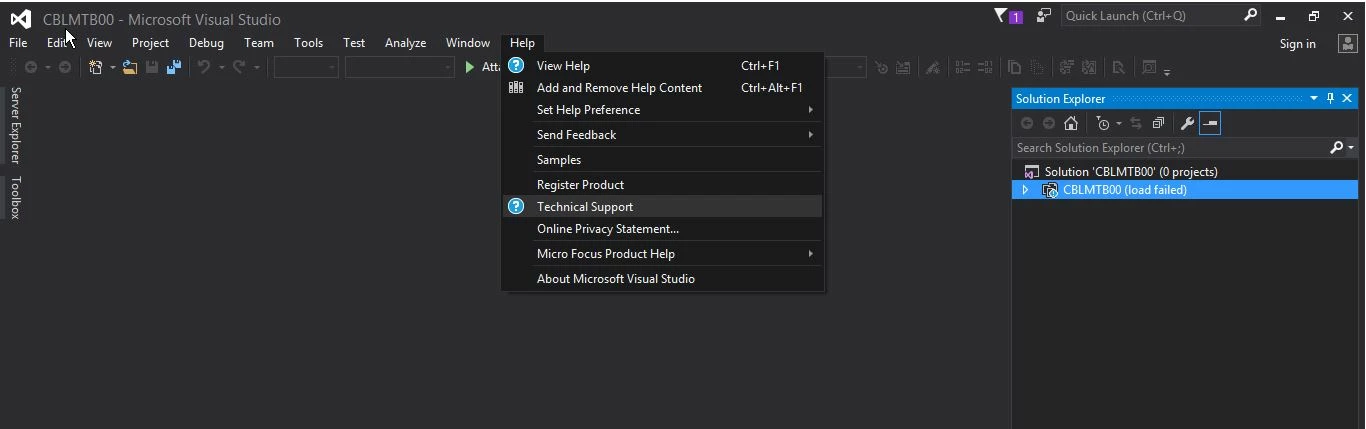Image resolution: width=1366 pixels, height=429 pixels.
Task: Click the Technical Support question mark icon
Action: click(x=516, y=206)
